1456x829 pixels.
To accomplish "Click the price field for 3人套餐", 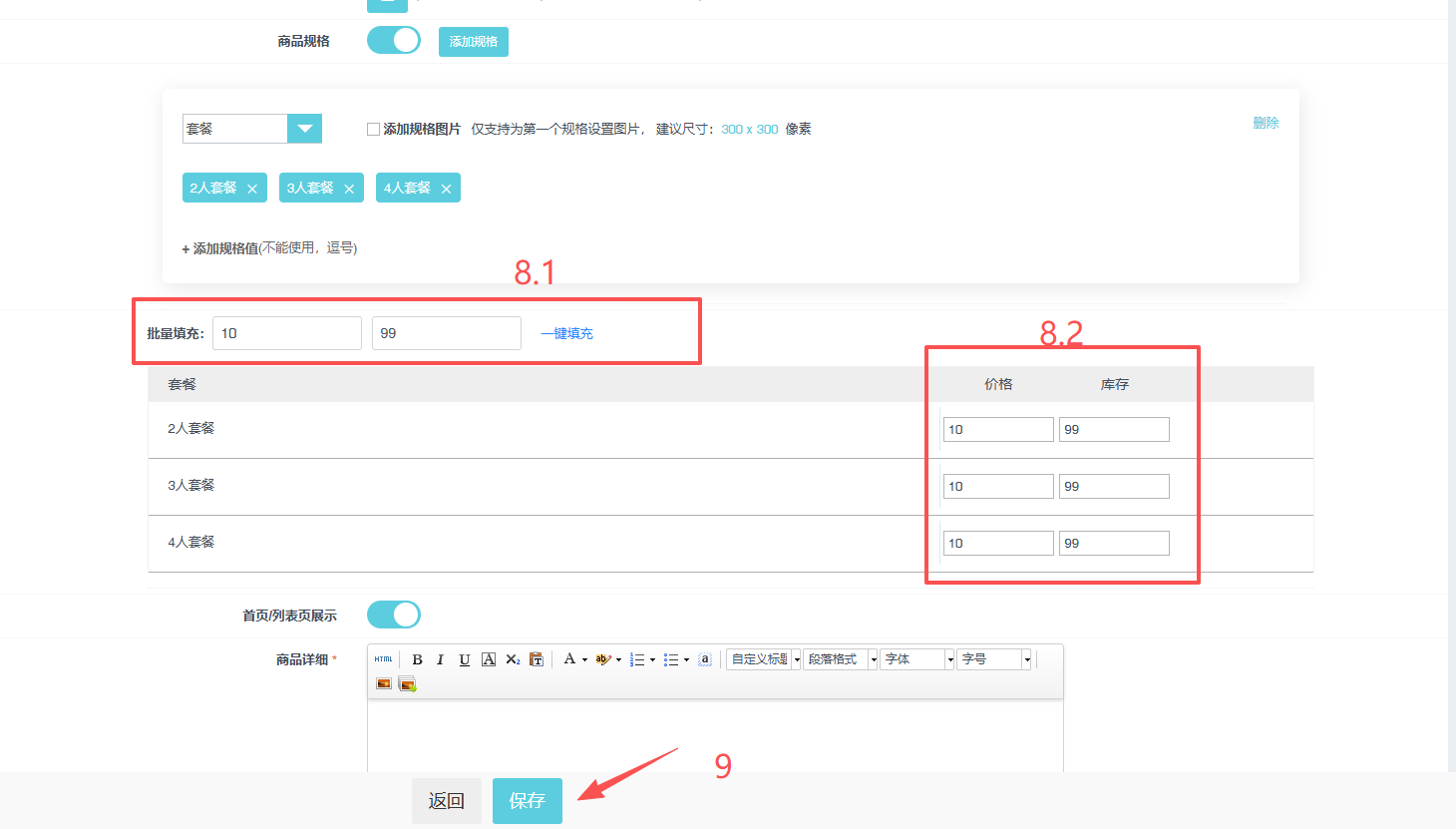I will [x=997, y=486].
